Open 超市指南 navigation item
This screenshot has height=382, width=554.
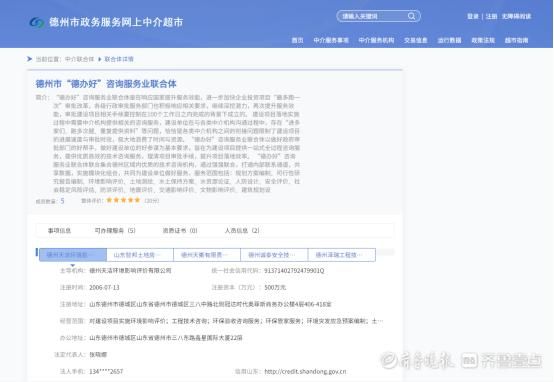tap(517, 40)
